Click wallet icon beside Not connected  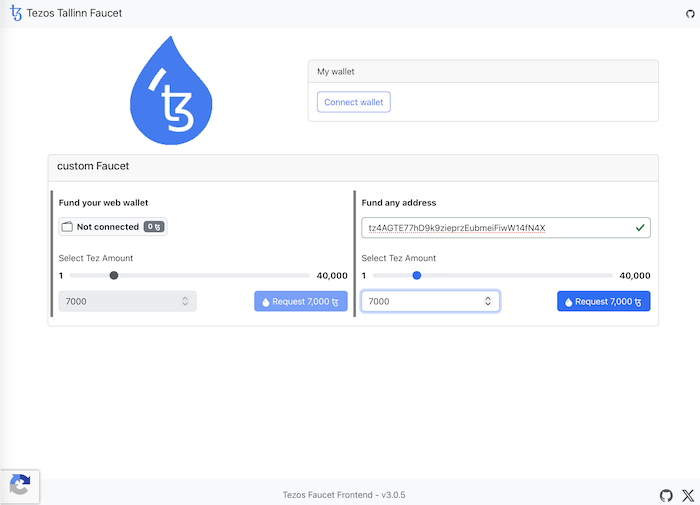coord(68,227)
